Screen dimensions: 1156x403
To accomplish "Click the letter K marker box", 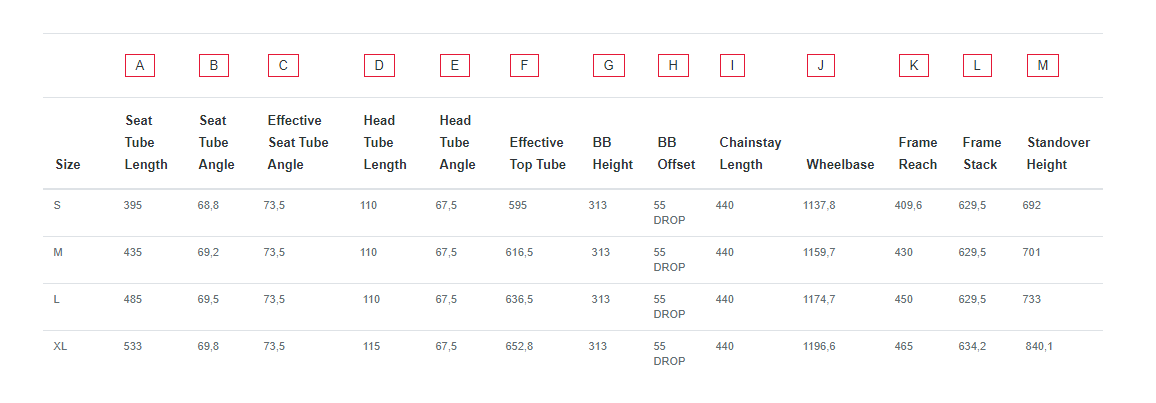I will coord(914,66).
